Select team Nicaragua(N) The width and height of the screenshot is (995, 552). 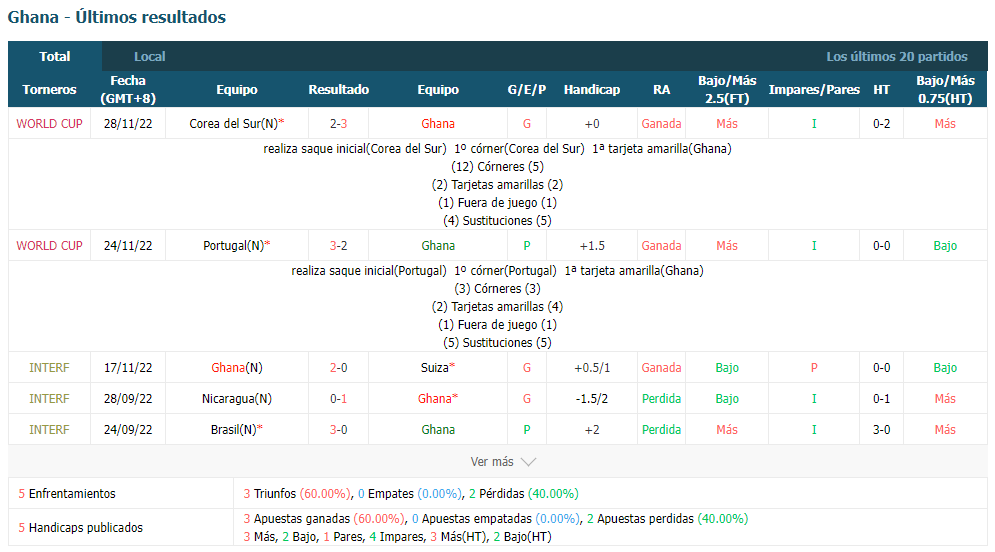(x=237, y=398)
